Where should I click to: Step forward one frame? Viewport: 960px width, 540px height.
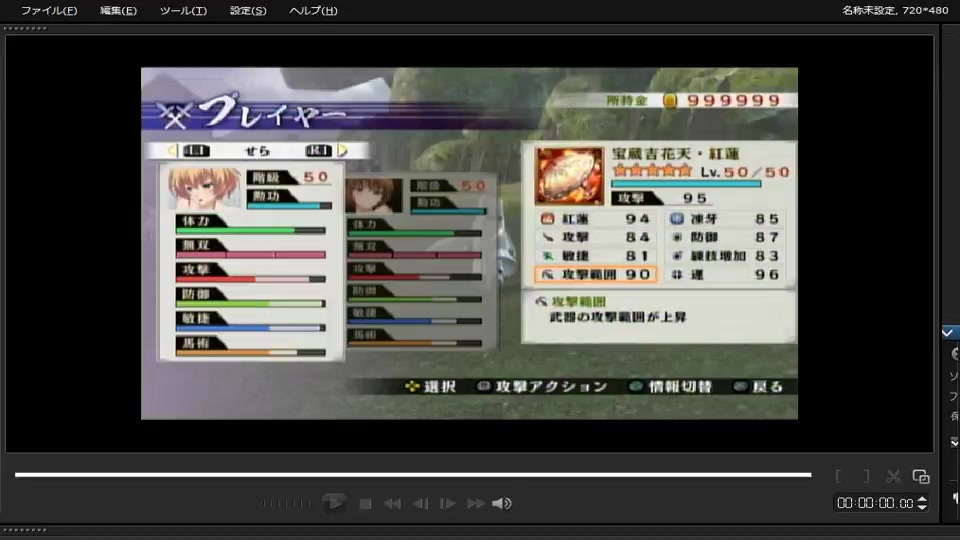tap(448, 504)
